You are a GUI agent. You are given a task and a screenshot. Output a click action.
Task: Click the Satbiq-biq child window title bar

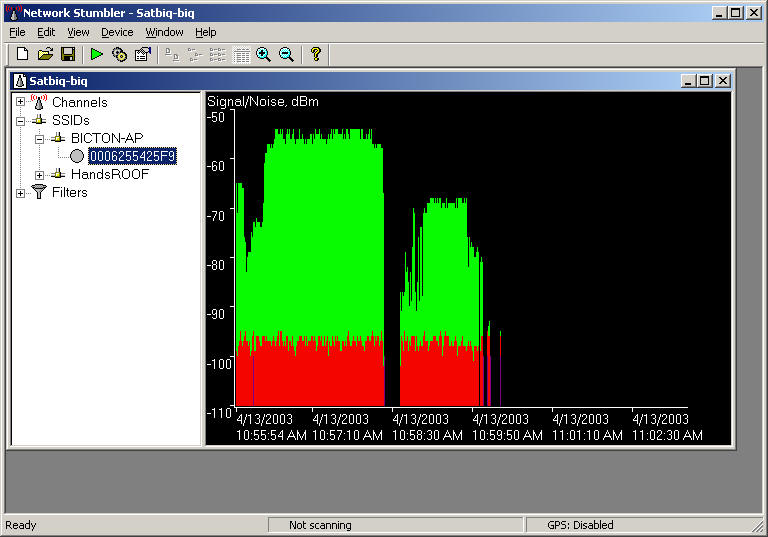click(x=370, y=81)
